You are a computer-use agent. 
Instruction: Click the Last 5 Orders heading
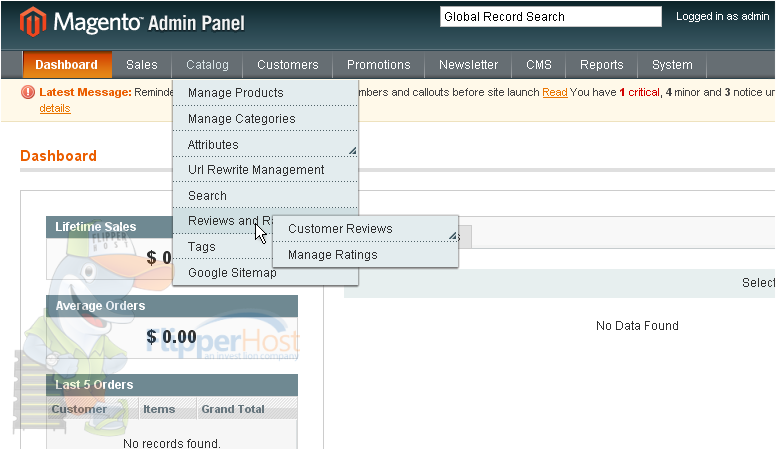94,385
